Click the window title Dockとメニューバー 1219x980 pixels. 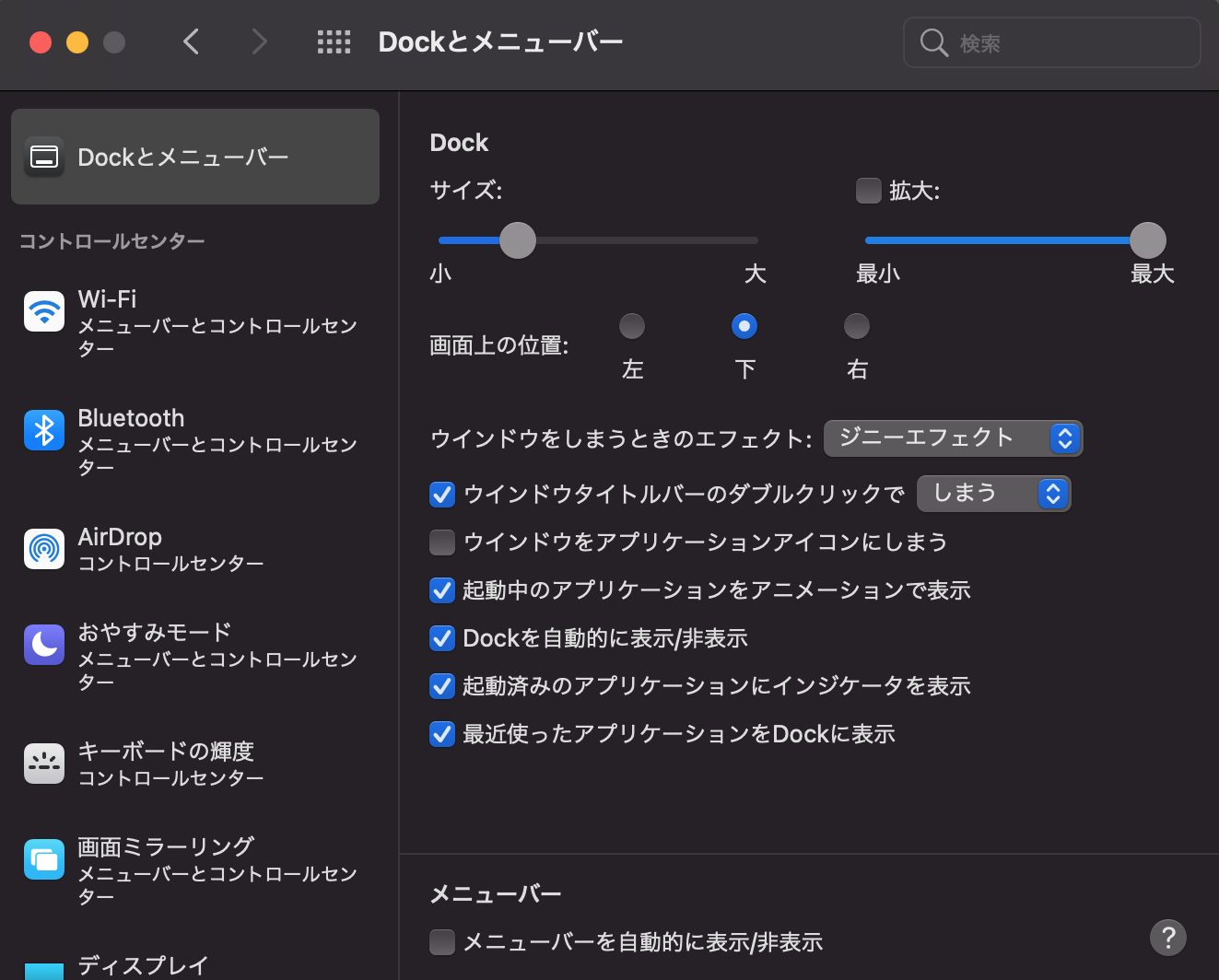point(500,42)
